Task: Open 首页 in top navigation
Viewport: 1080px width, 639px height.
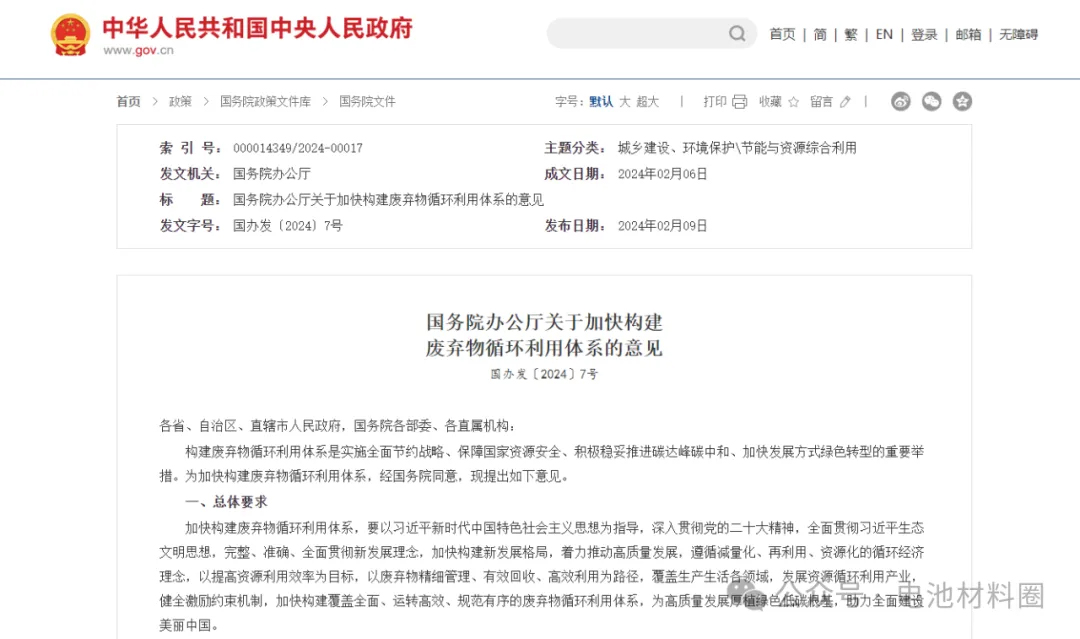Action: [782, 34]
